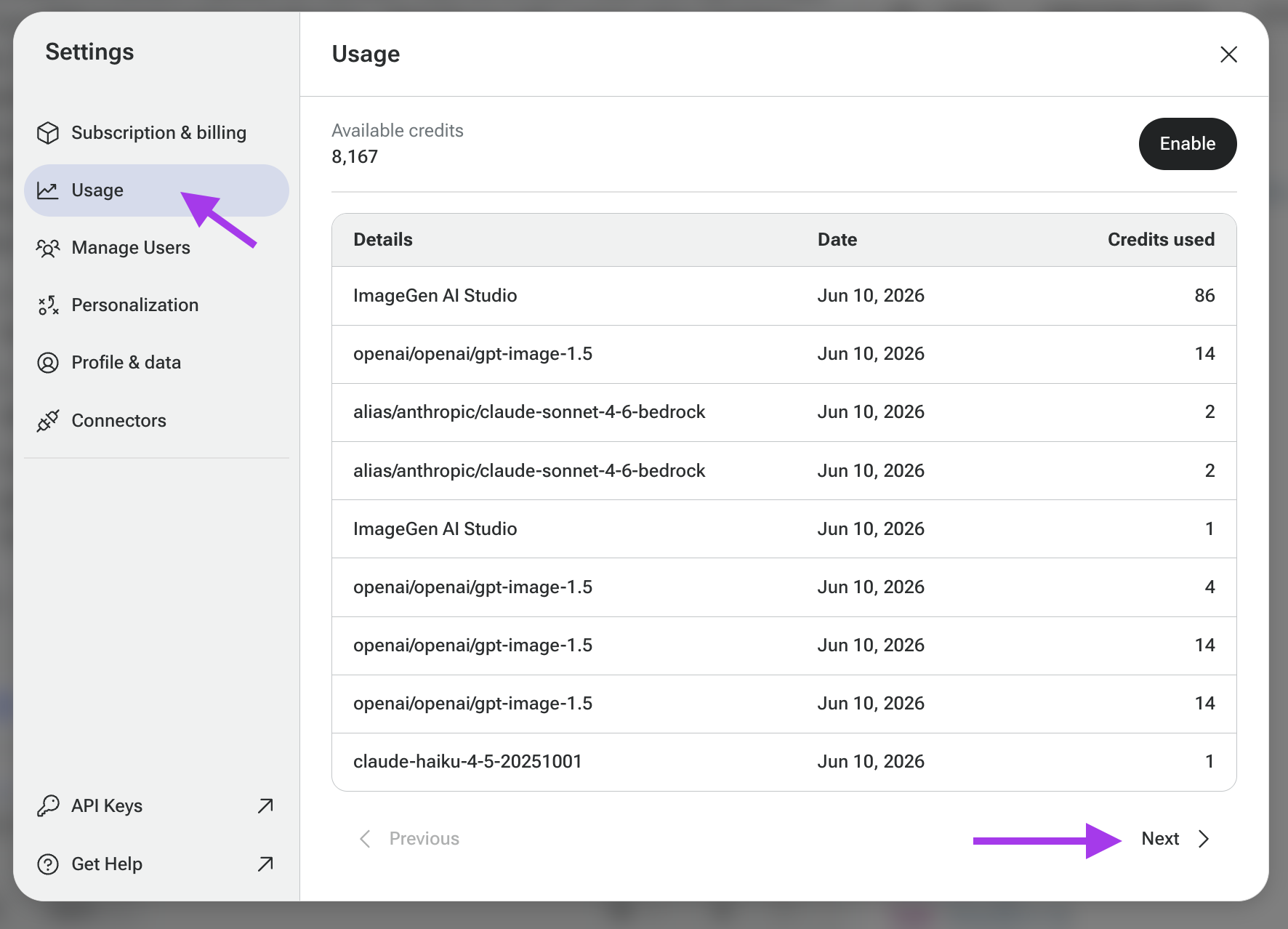Click the Settings sidebar title
This screenshot has height=929, width=1288.
pyautogui.click(x=89, y=52)
